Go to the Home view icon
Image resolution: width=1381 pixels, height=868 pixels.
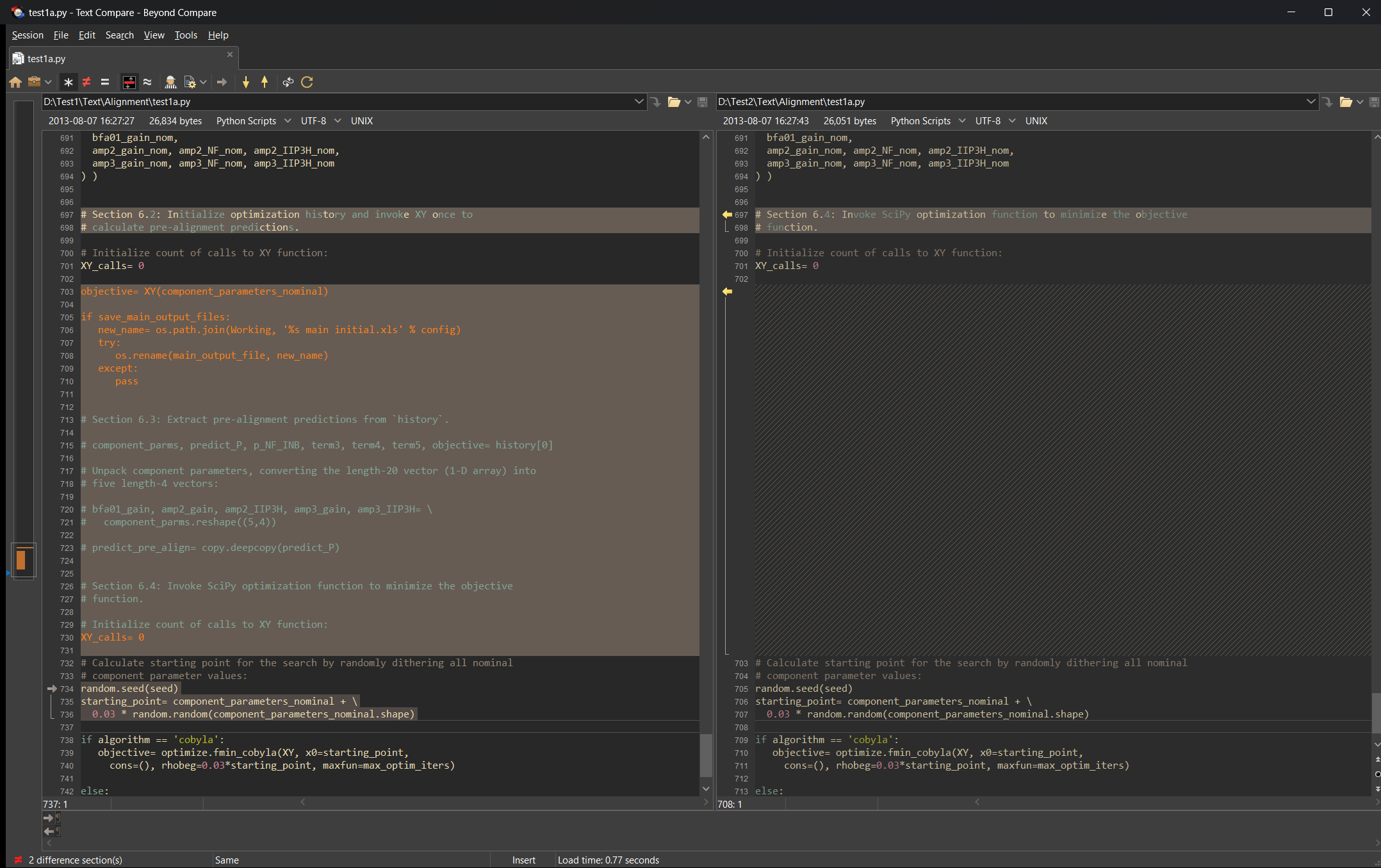(15, 82)
